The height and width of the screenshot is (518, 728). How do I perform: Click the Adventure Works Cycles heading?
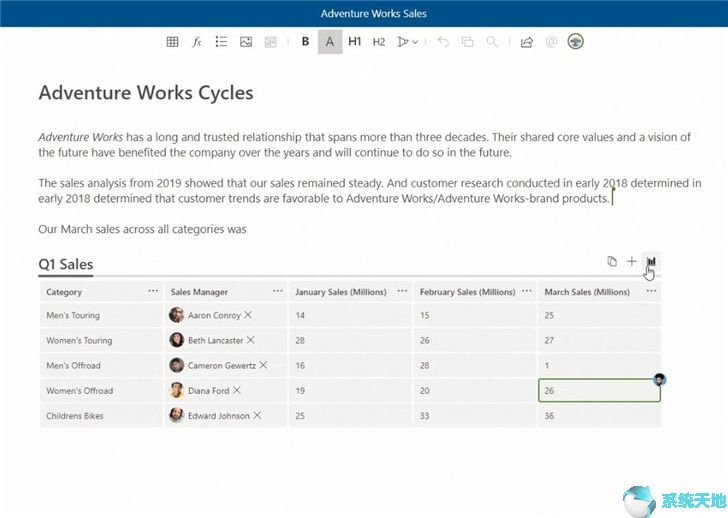click(x=146, y=93)
